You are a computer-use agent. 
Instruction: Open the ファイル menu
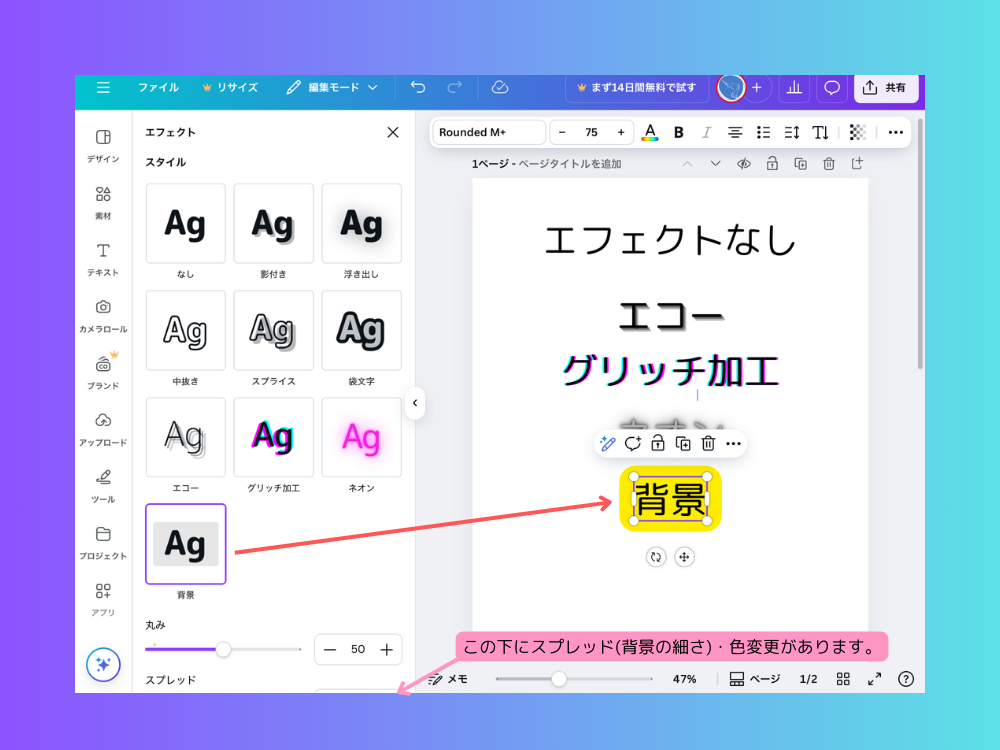[158, 88]
